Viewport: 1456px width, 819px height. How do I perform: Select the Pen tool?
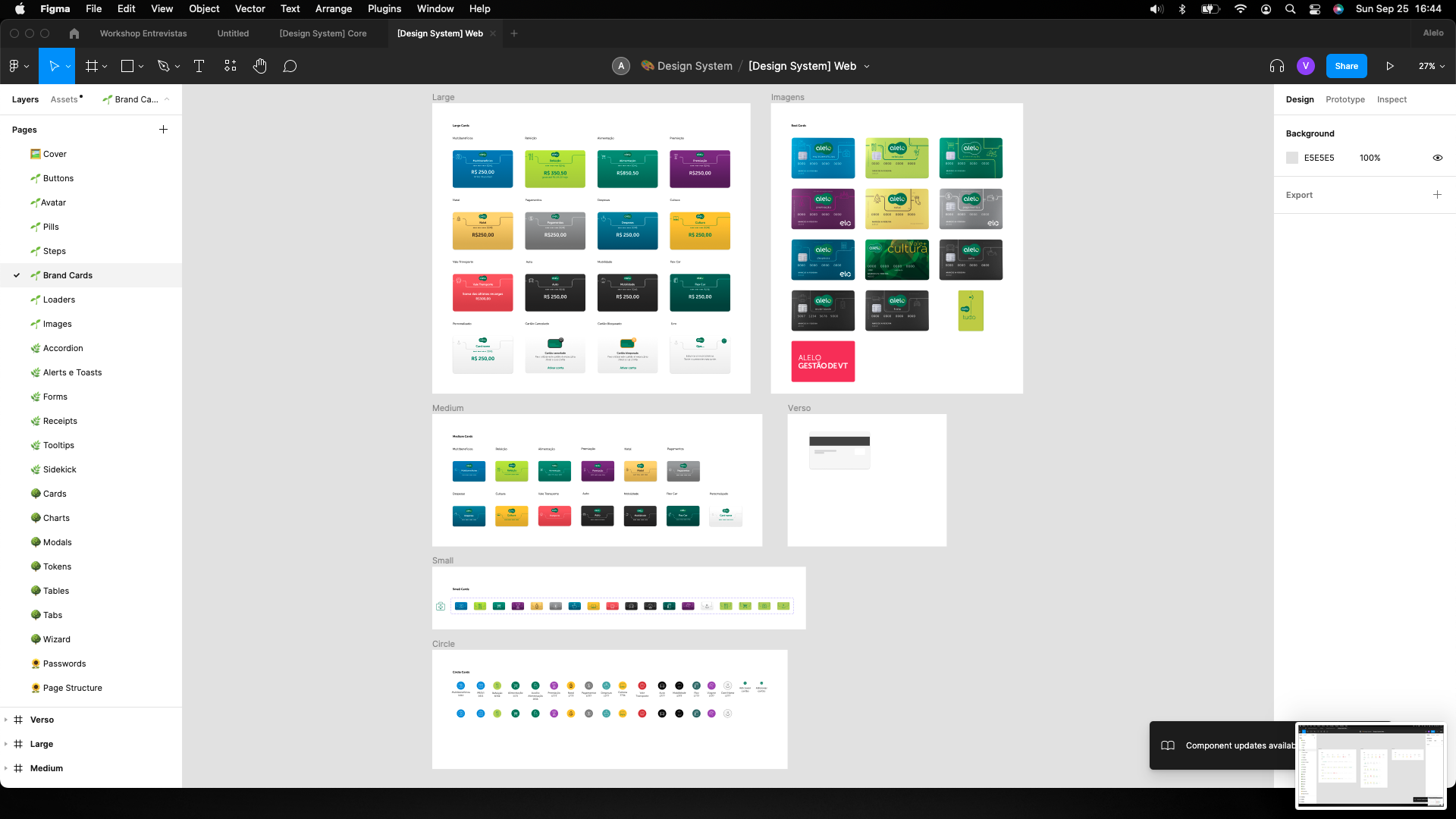tap(163, 66)
